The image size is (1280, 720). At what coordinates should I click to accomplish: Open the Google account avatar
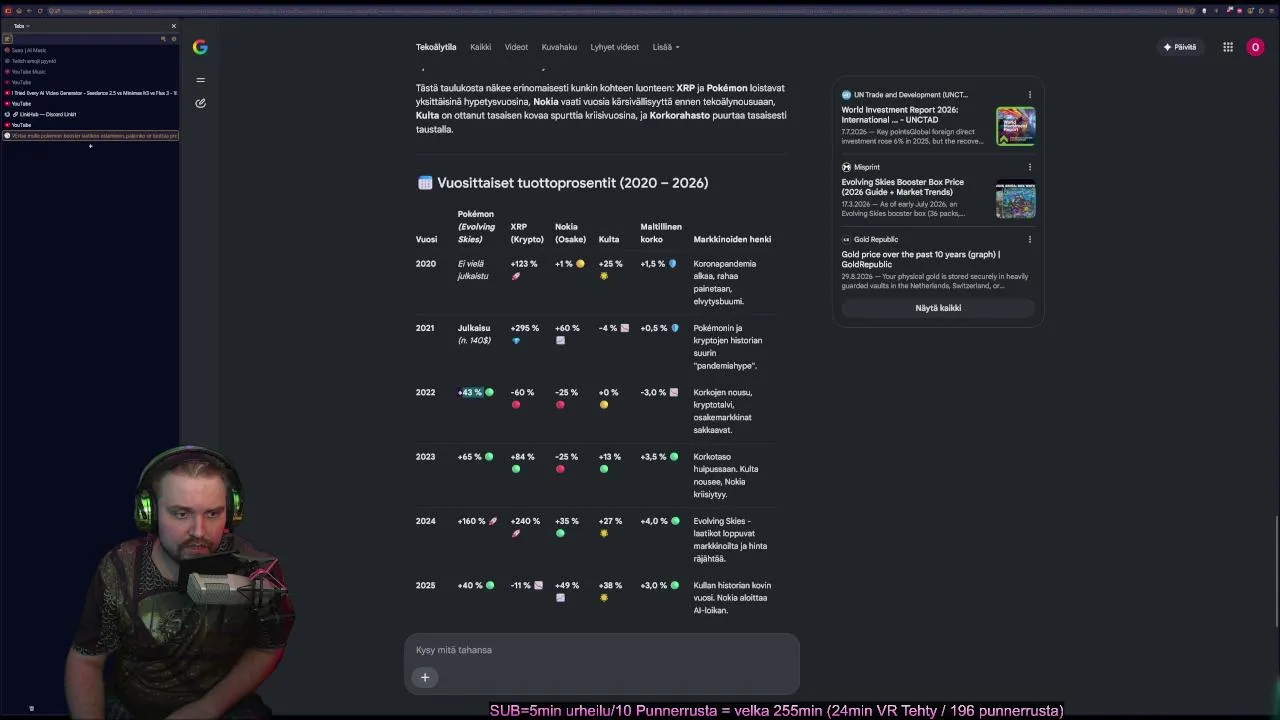click(x=1255, y=47)
